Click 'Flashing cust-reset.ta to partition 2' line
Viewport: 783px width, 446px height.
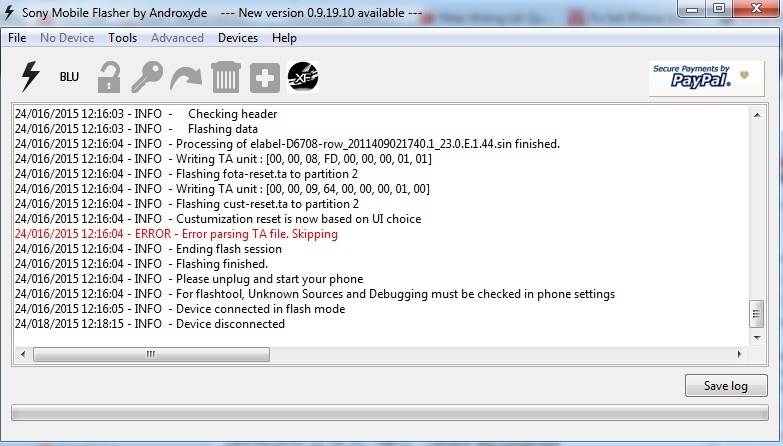pyautogui.click(x=187, y=204)
